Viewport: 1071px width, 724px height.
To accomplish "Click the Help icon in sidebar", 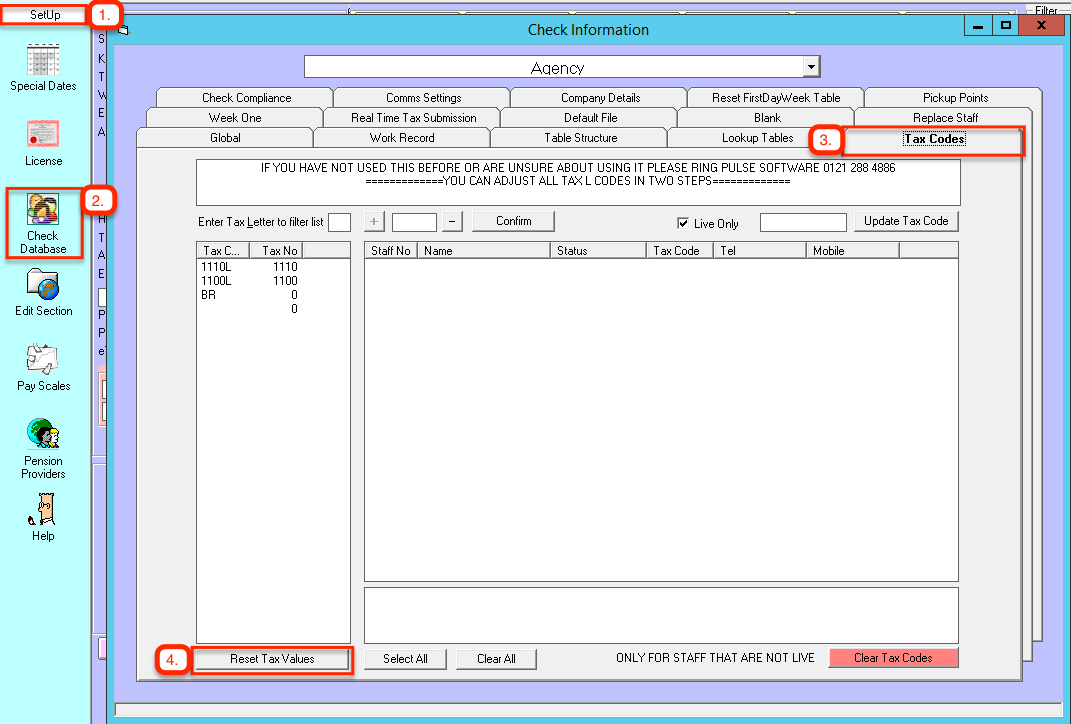I will click(x=43, y=510).
